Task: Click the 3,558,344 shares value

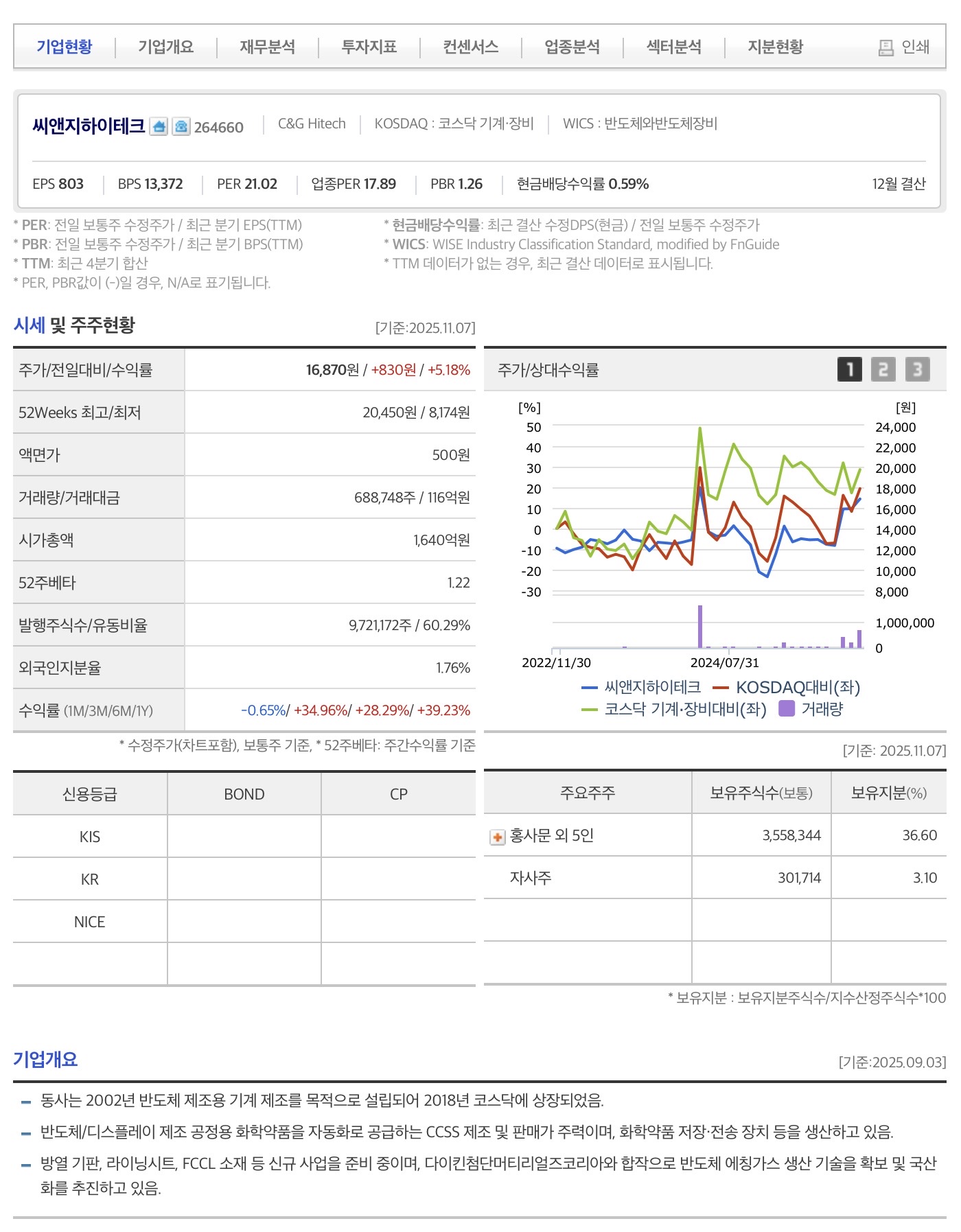Action: pyautogui.click(x=791, y=835)
